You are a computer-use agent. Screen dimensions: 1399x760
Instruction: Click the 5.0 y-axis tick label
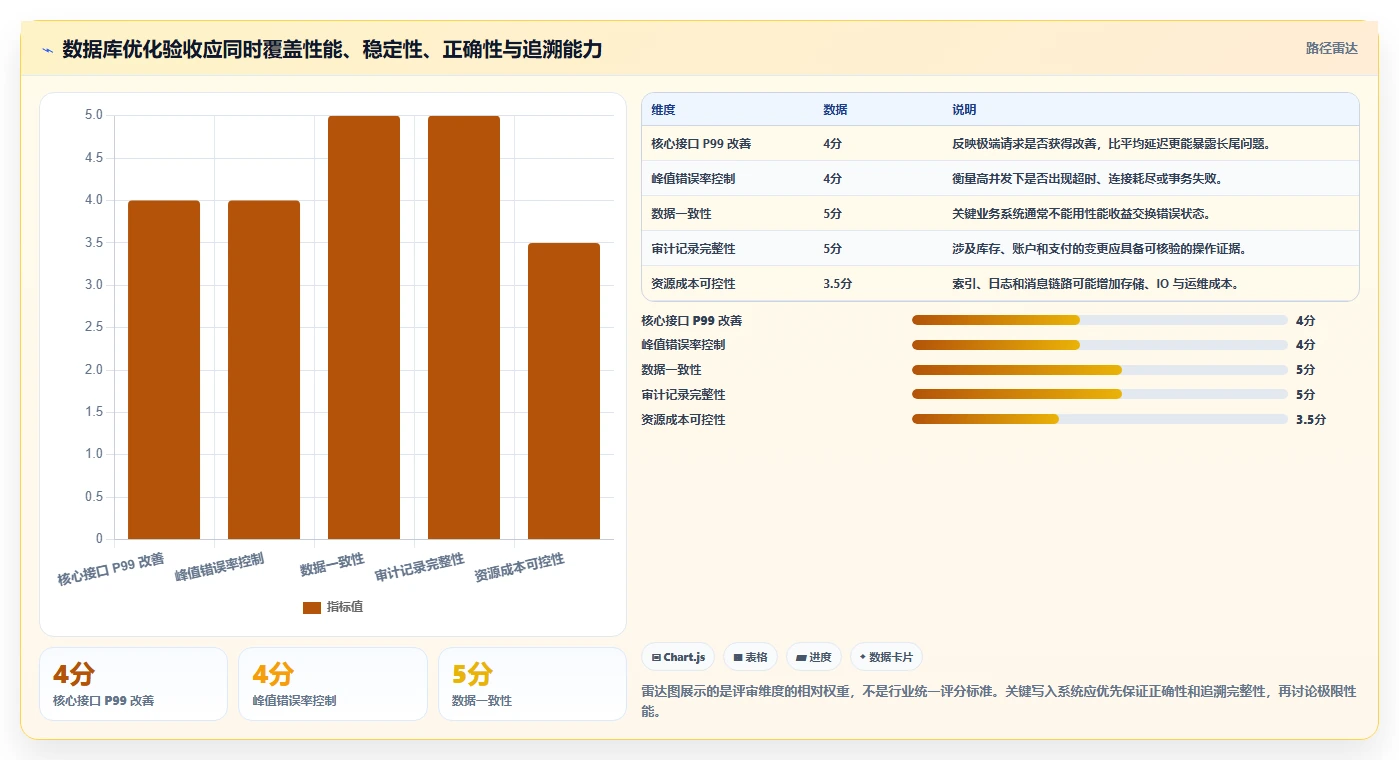pyautogui.click(x=94, y=115)
